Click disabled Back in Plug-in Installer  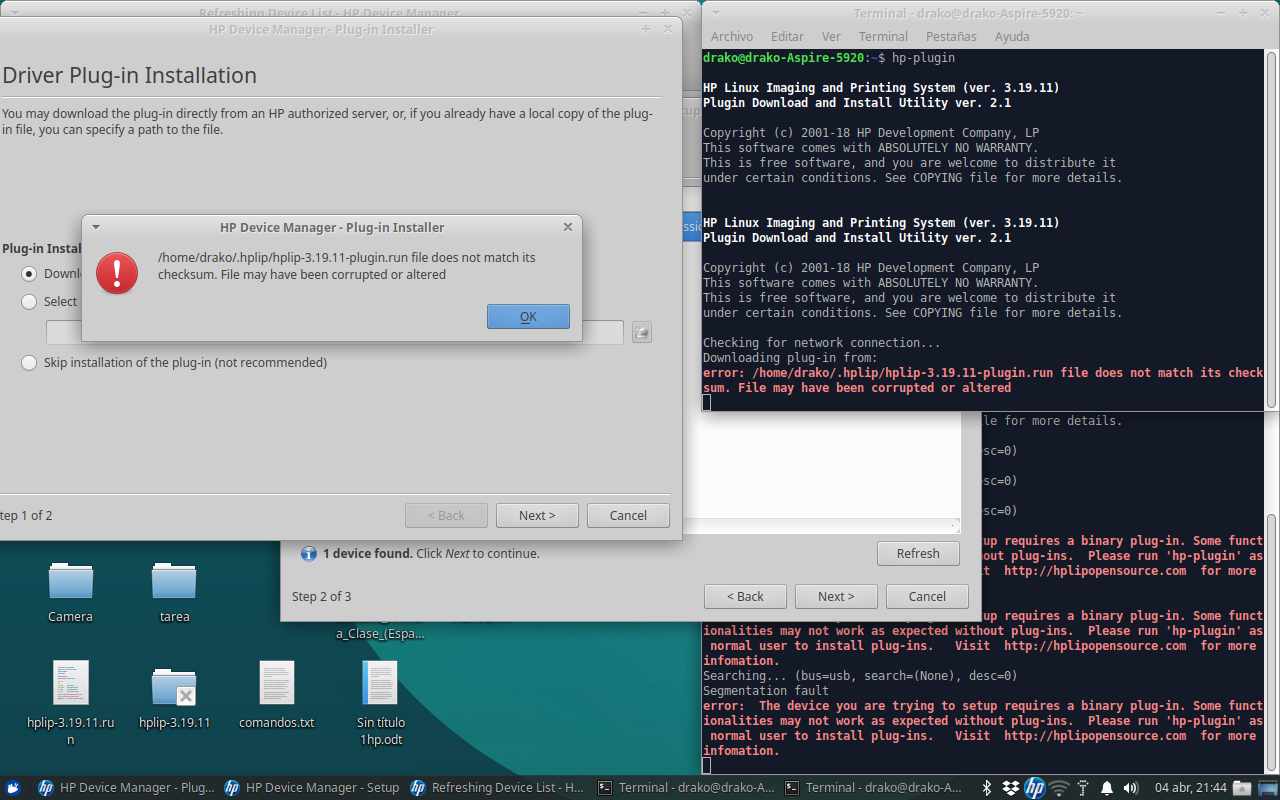point(446,515)
